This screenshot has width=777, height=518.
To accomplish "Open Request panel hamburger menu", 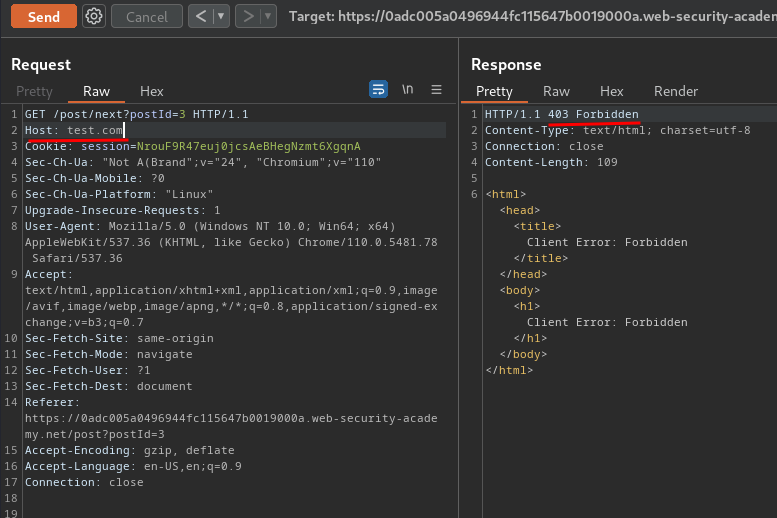I will (x=436, y=89).
